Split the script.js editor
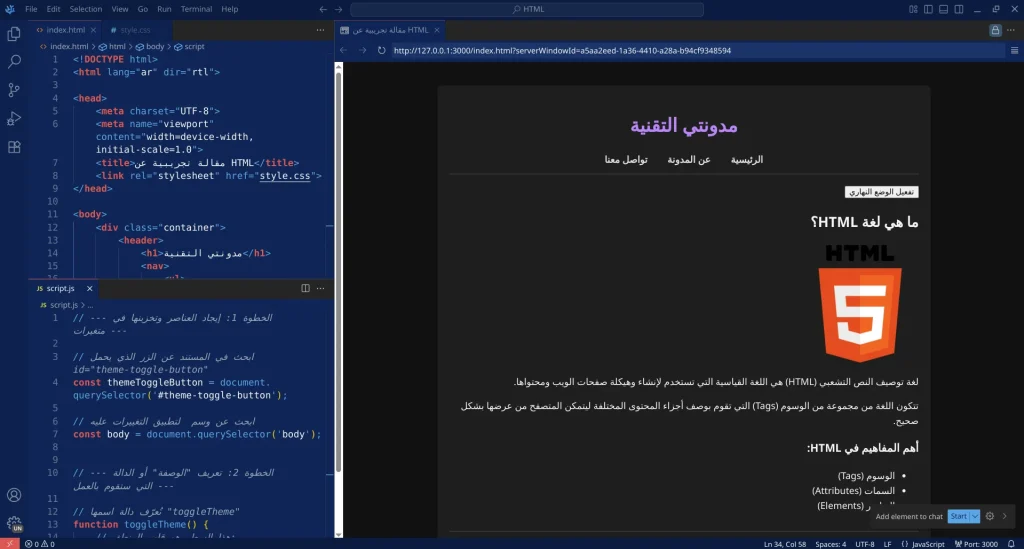The image size is (1024, 549). 305,288
